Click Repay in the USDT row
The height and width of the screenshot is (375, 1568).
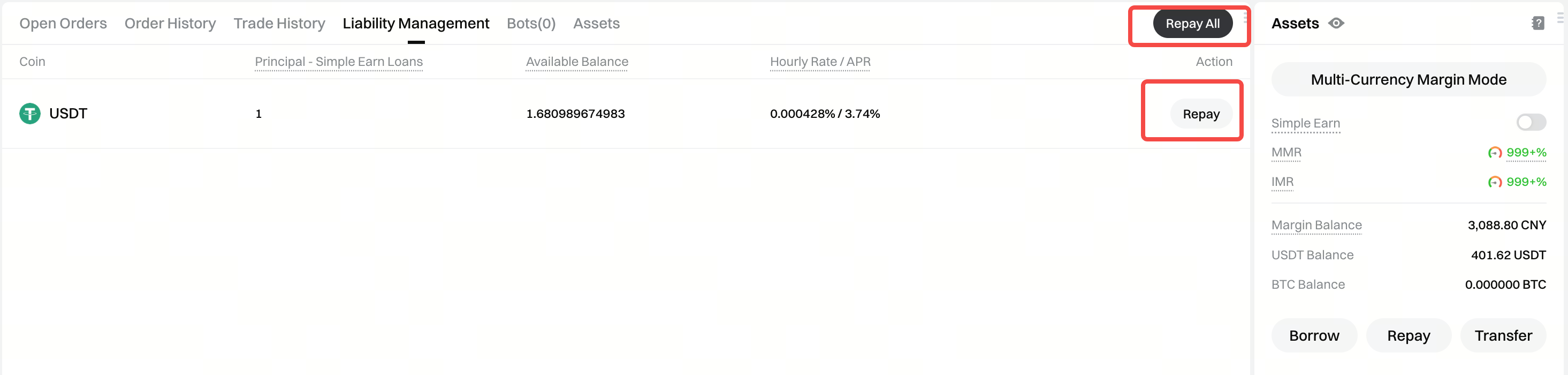[x=1200, y=114]
